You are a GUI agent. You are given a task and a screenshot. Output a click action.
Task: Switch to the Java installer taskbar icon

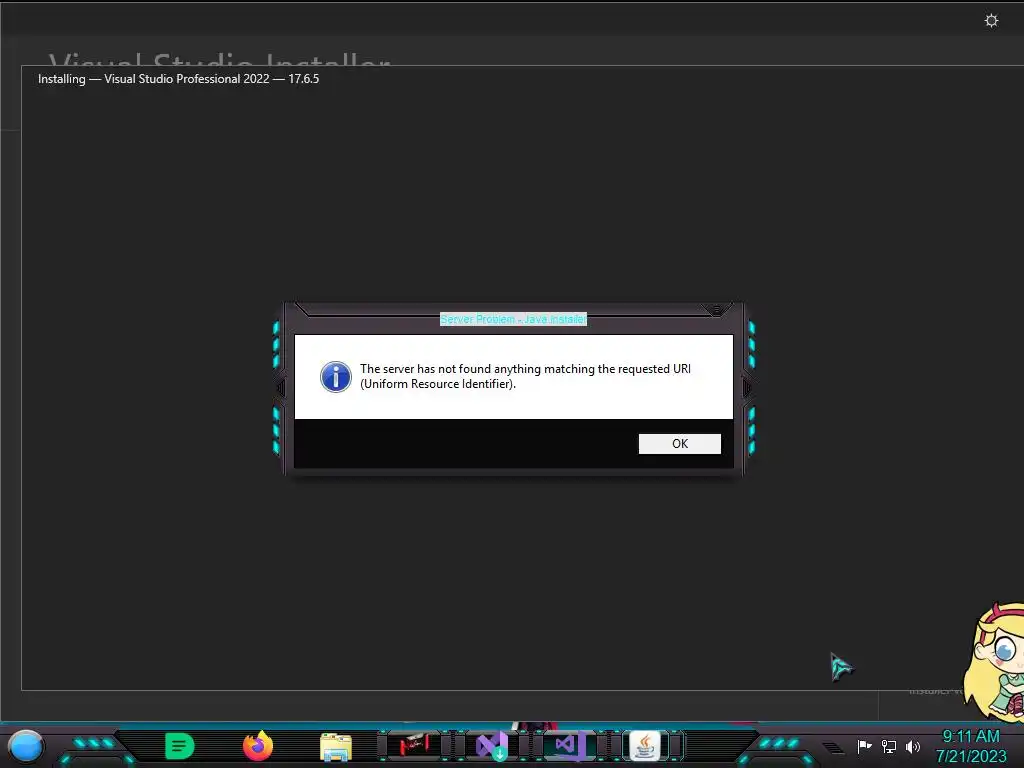tap(645, 746)
